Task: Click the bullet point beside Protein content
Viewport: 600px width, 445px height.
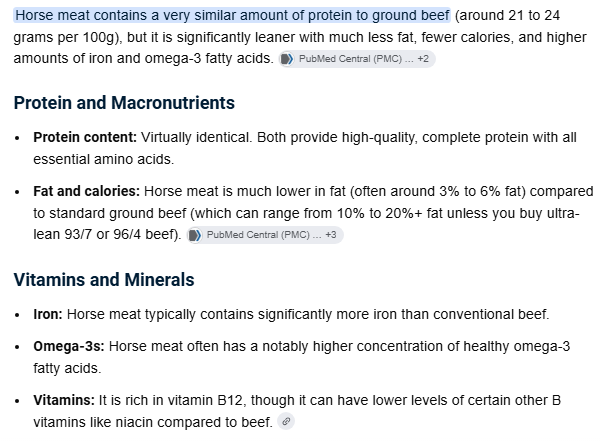Action: 17,138
